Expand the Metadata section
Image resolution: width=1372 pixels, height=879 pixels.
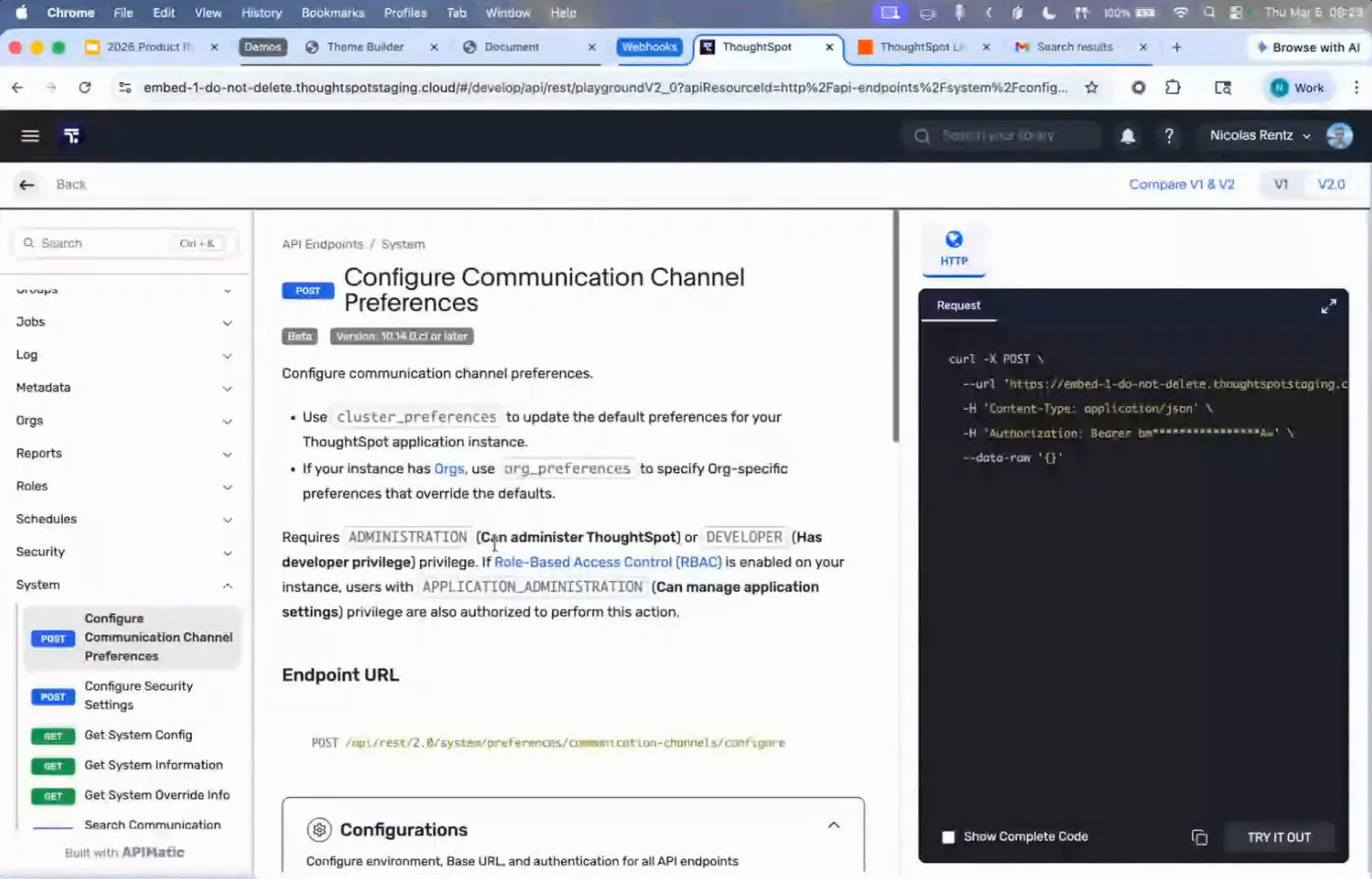point(227,388)
